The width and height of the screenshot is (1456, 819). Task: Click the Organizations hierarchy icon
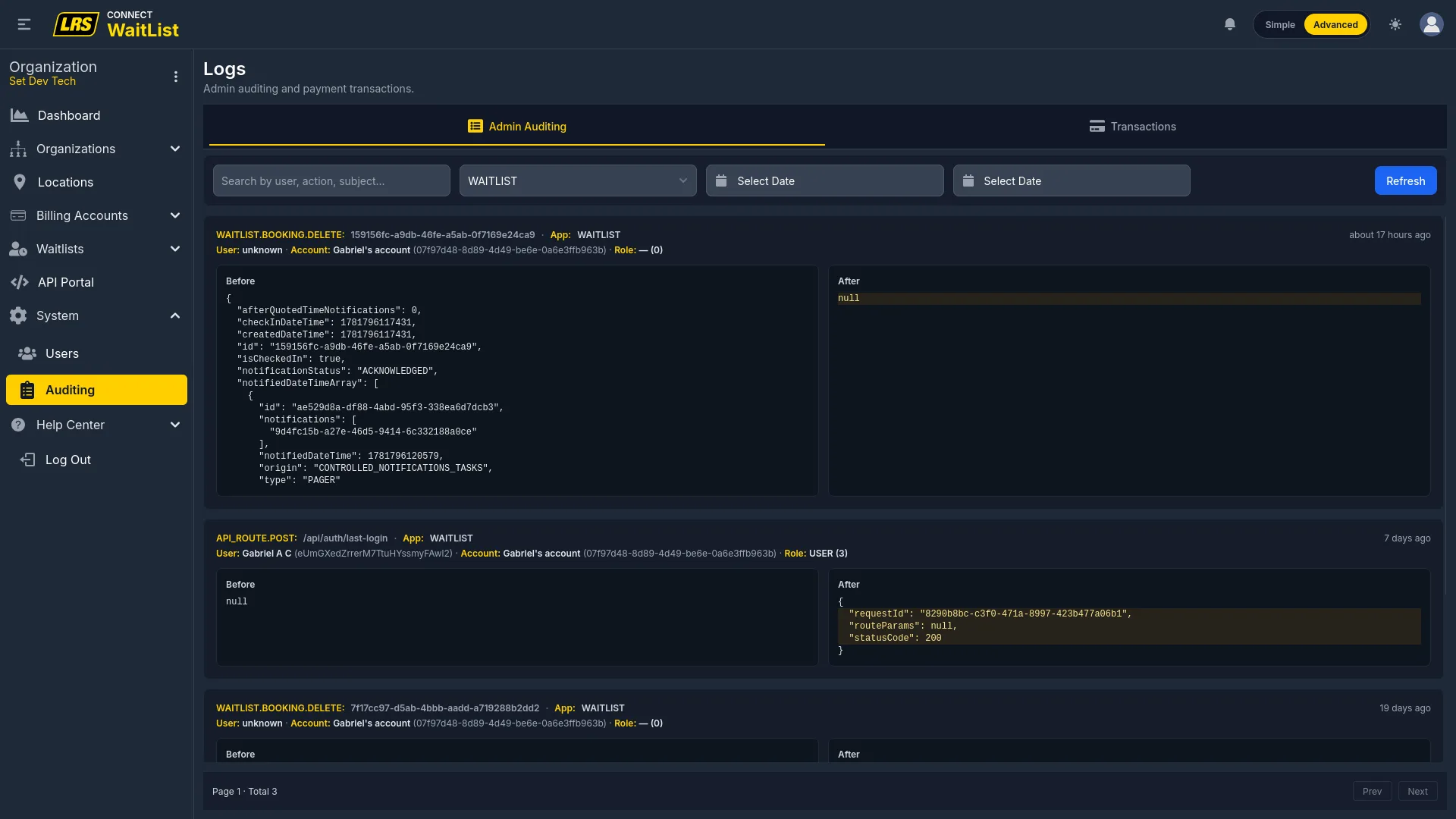18,149
